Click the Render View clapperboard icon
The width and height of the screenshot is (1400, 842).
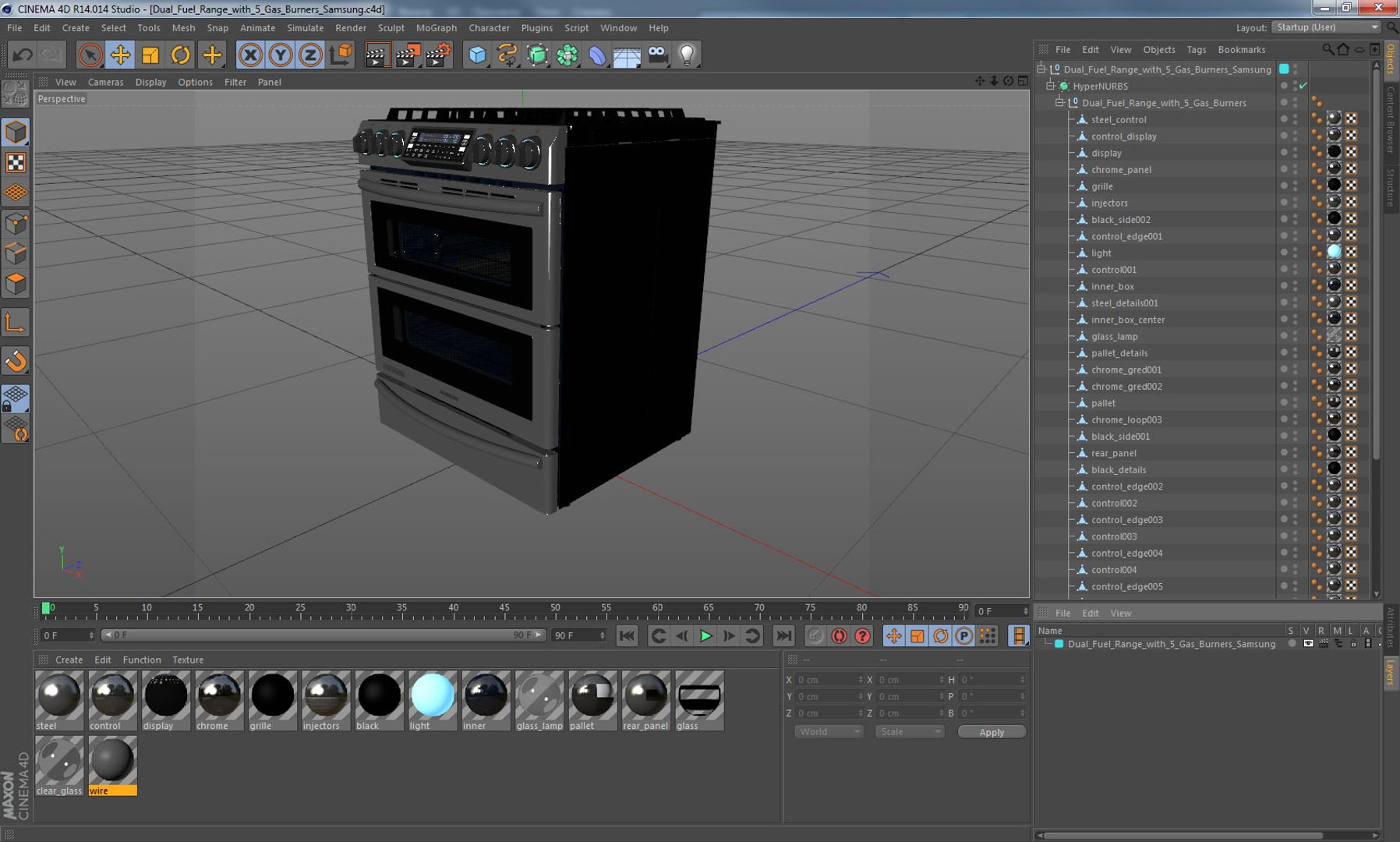click(377, 55)
